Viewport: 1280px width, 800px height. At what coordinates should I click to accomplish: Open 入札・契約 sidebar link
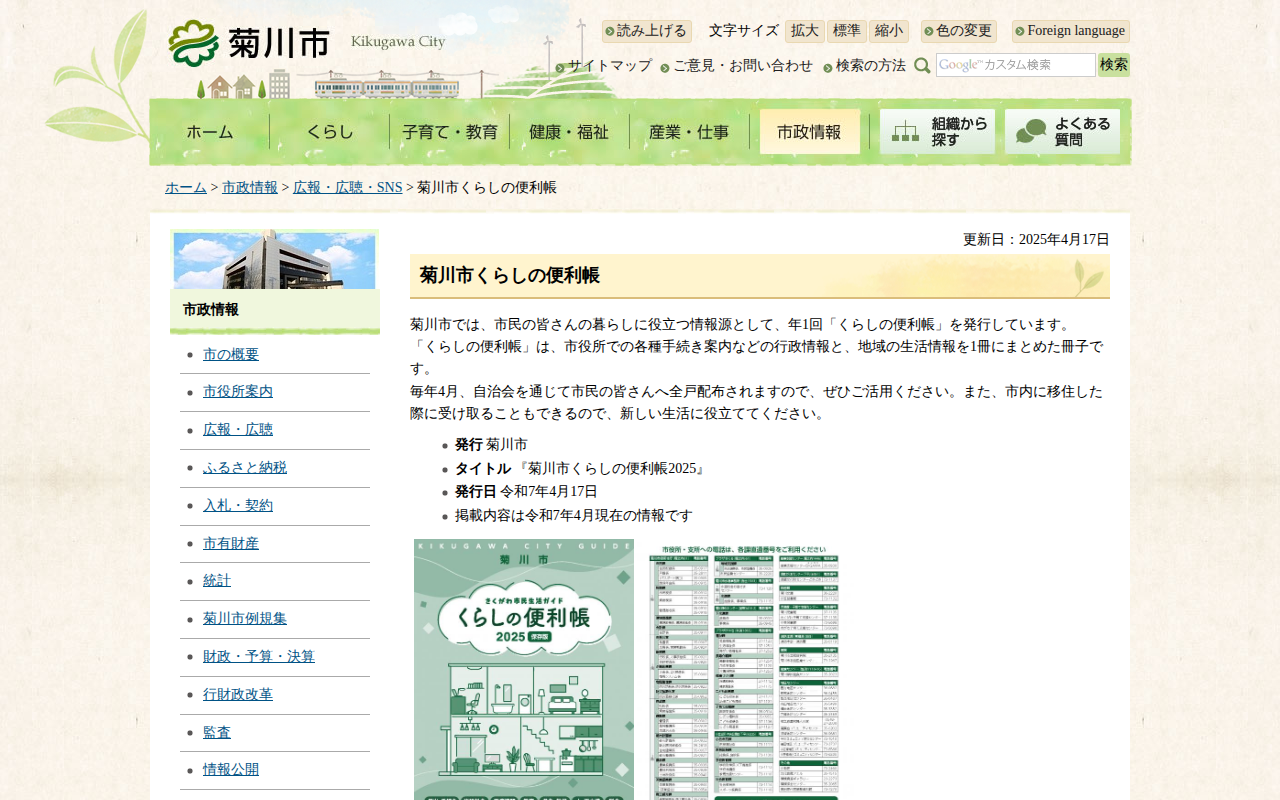pyautogui.click(x=238, y=506)
